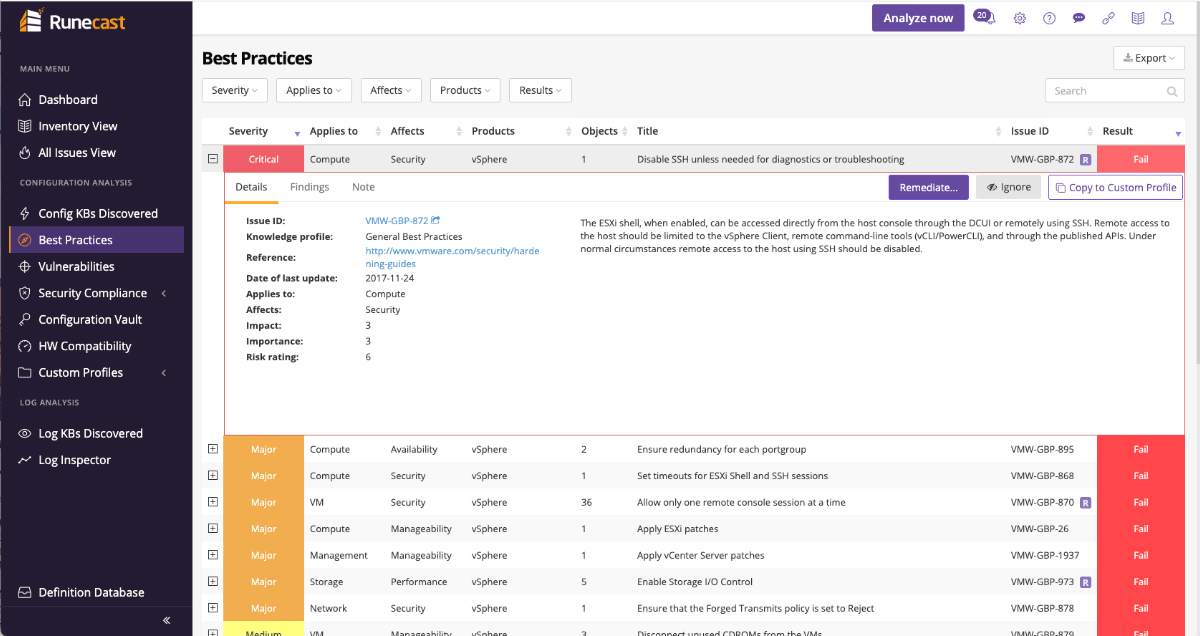Click the Critical severity color label

click(263, 158)
